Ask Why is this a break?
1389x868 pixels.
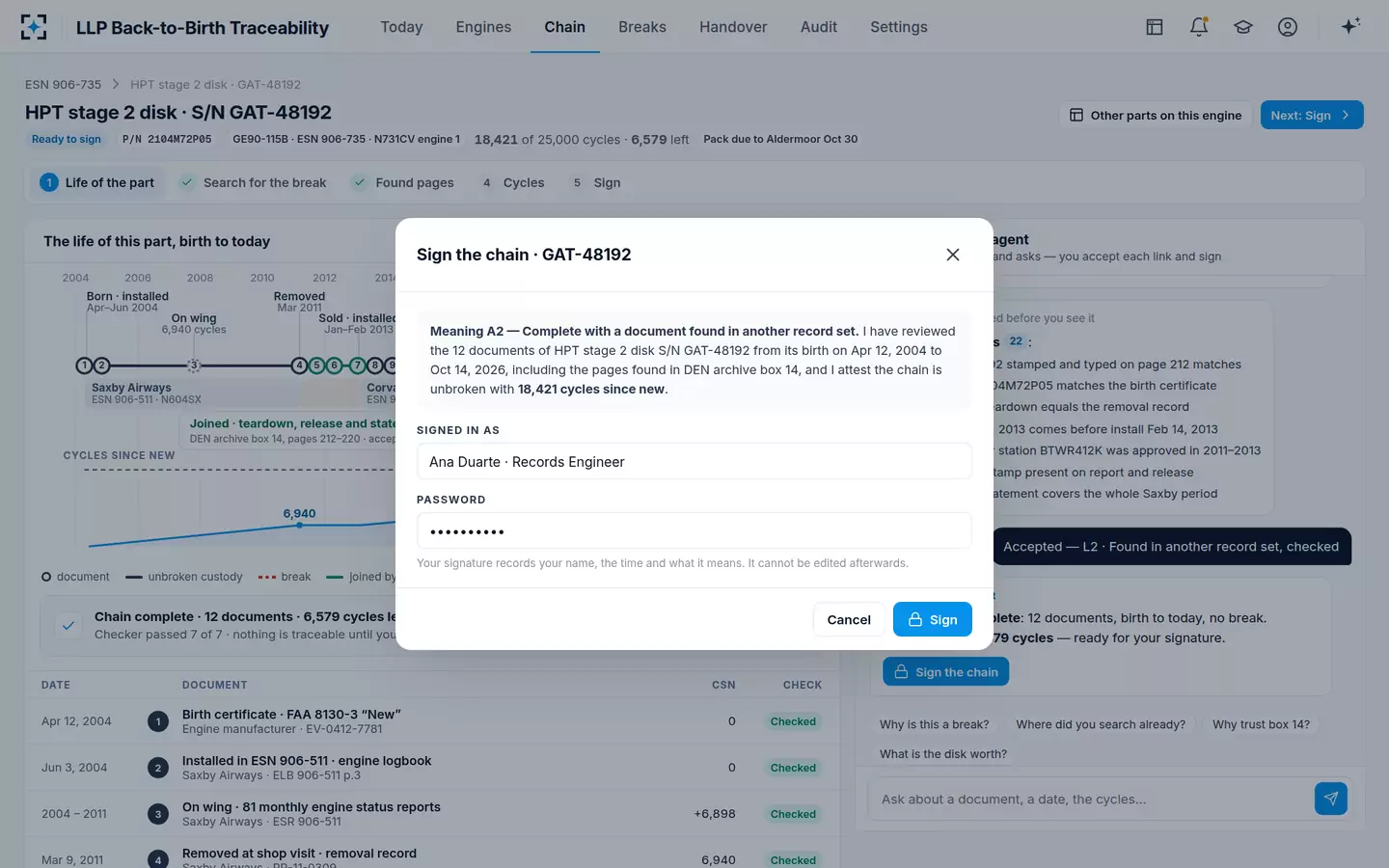[934, 724]
